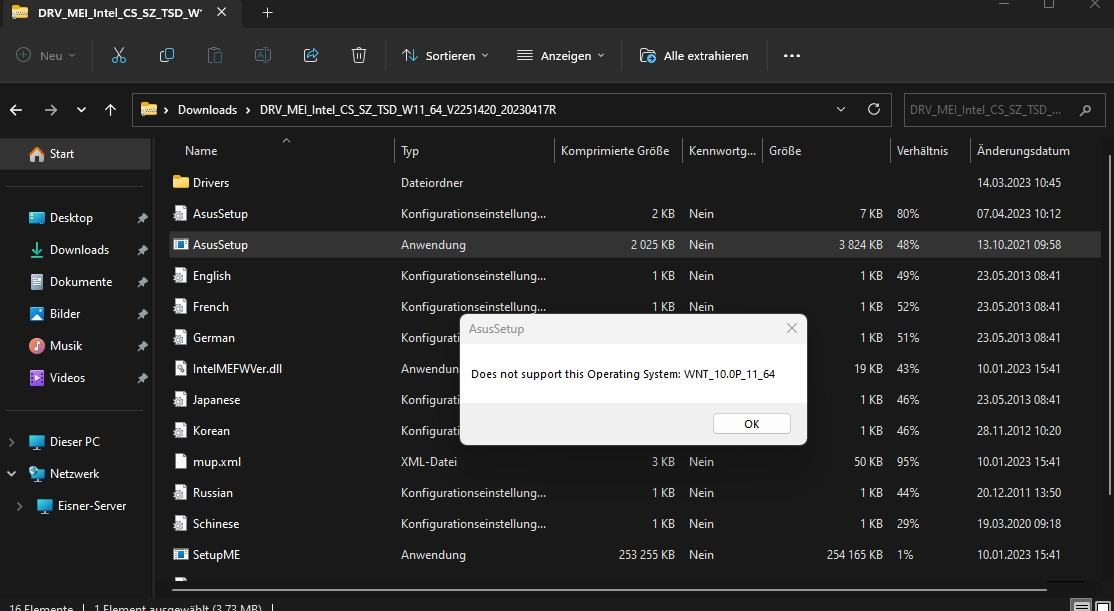The image size is (1114, 611).
Task: Select the SetupME application icon
Action: 180,554
